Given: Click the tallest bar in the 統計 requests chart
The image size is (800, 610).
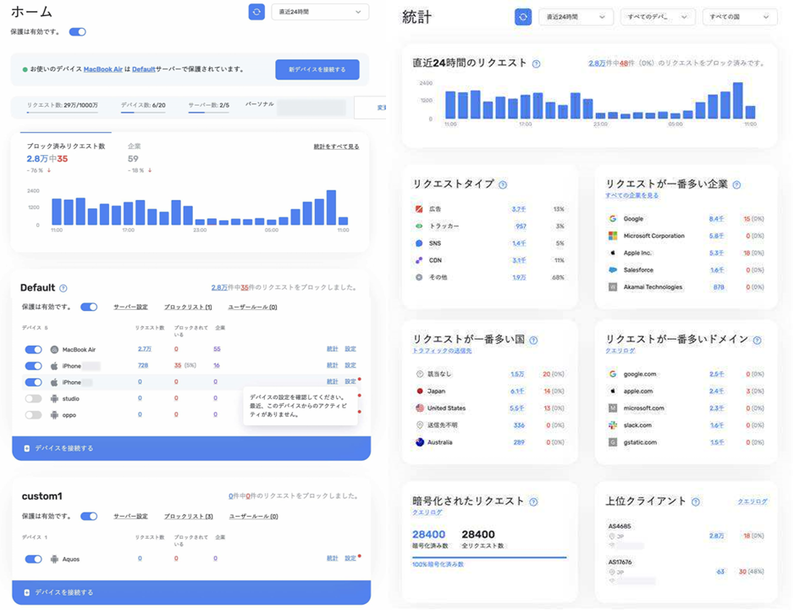Looking at the screenshot, I should tap(738, 101).
